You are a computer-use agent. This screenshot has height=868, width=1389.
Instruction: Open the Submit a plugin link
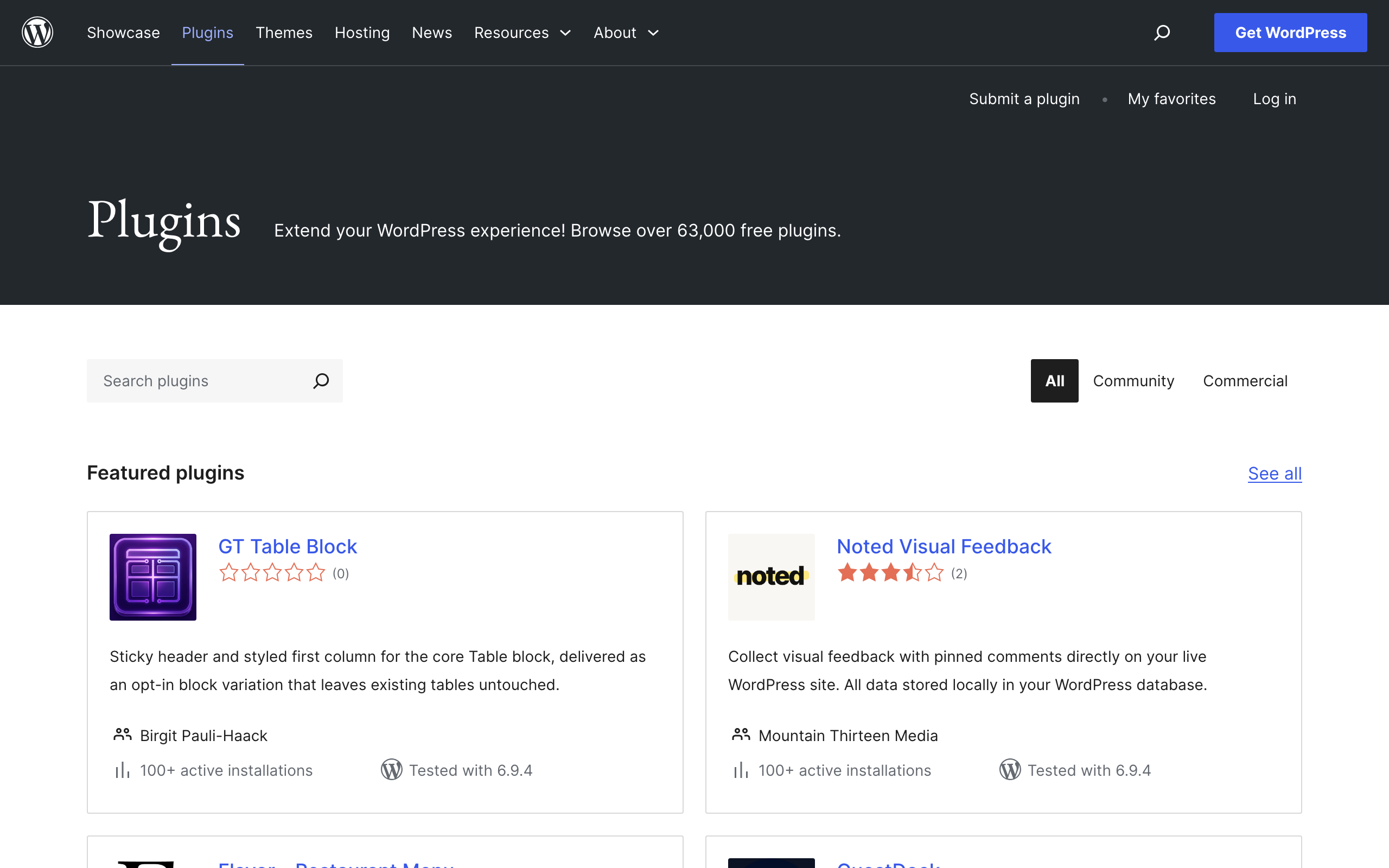pyautogui.click(x=1024, y=99)
